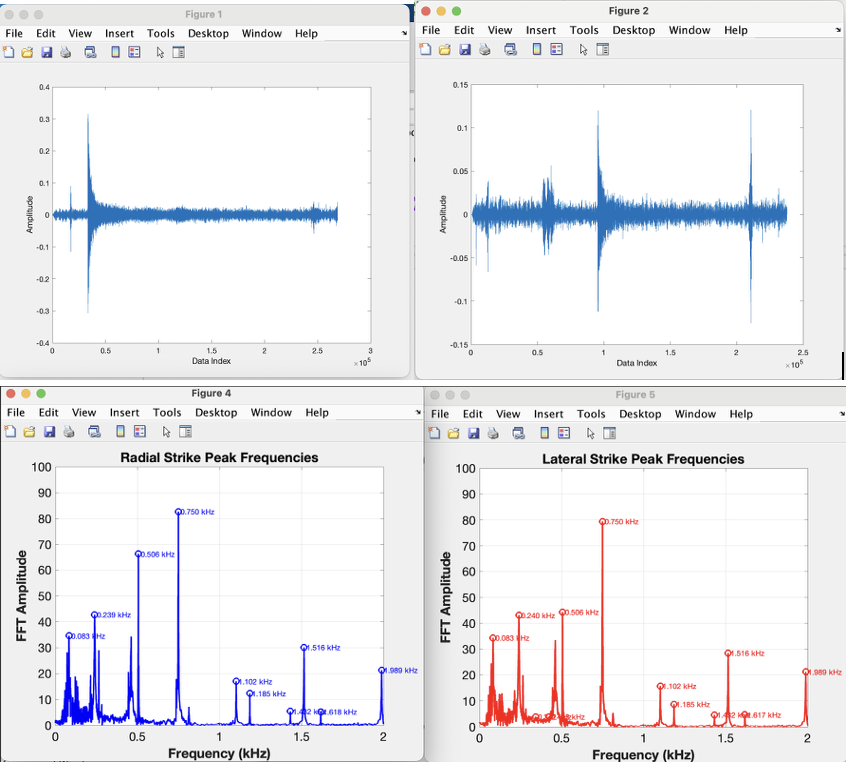Open the View menu in Figure 5
Image resolution: width=850 pixels, height=770 pixels.
tap(508, 414)
